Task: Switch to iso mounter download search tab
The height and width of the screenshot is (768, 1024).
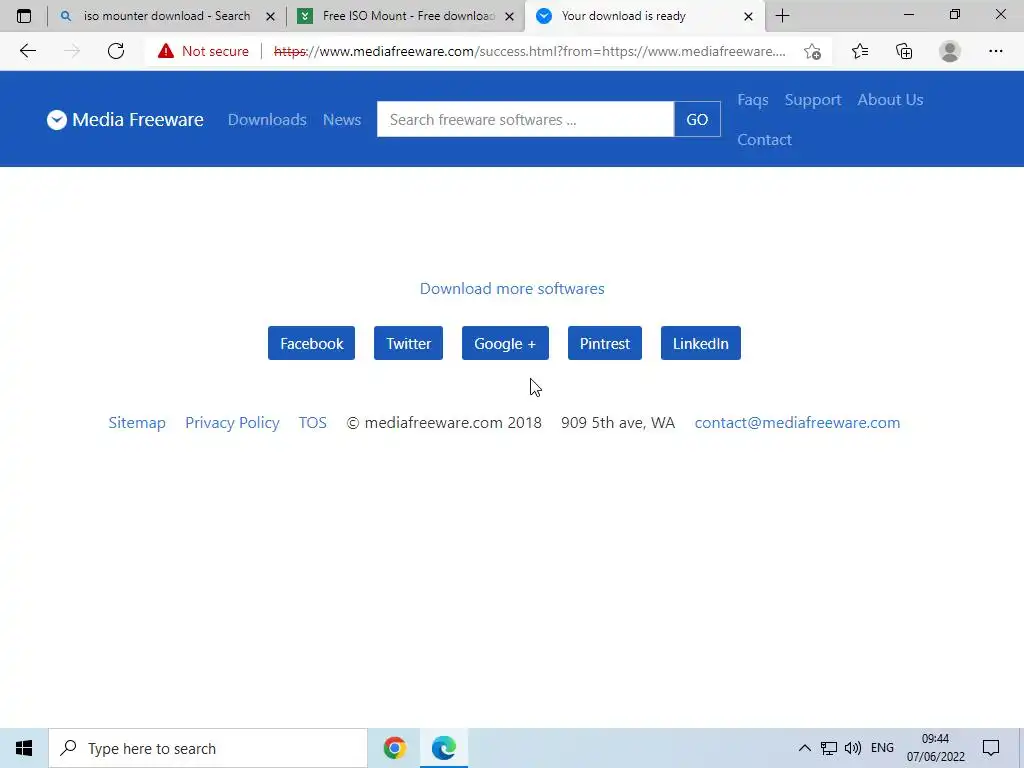Action: tap(167, 16)
